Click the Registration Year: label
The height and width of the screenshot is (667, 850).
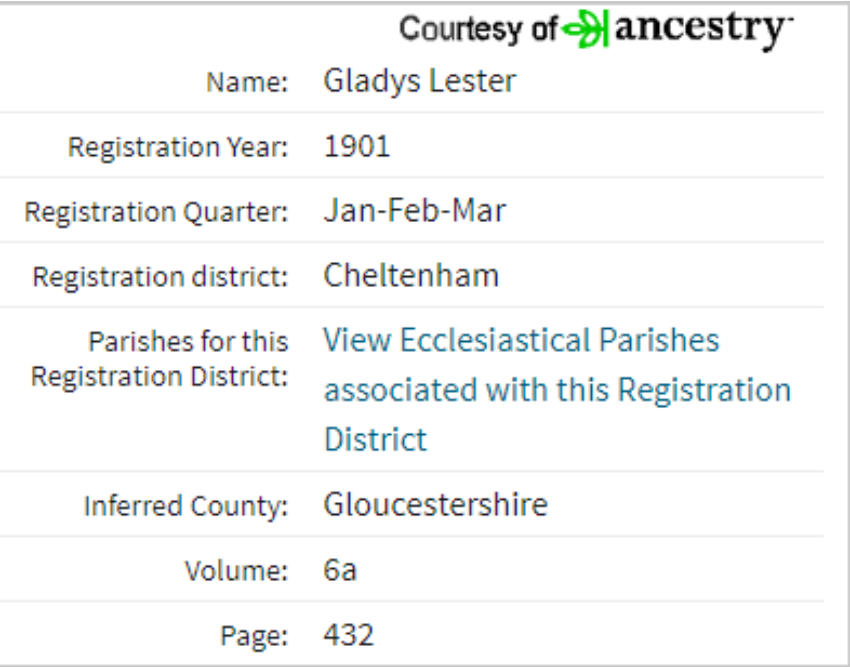[178, 147]
